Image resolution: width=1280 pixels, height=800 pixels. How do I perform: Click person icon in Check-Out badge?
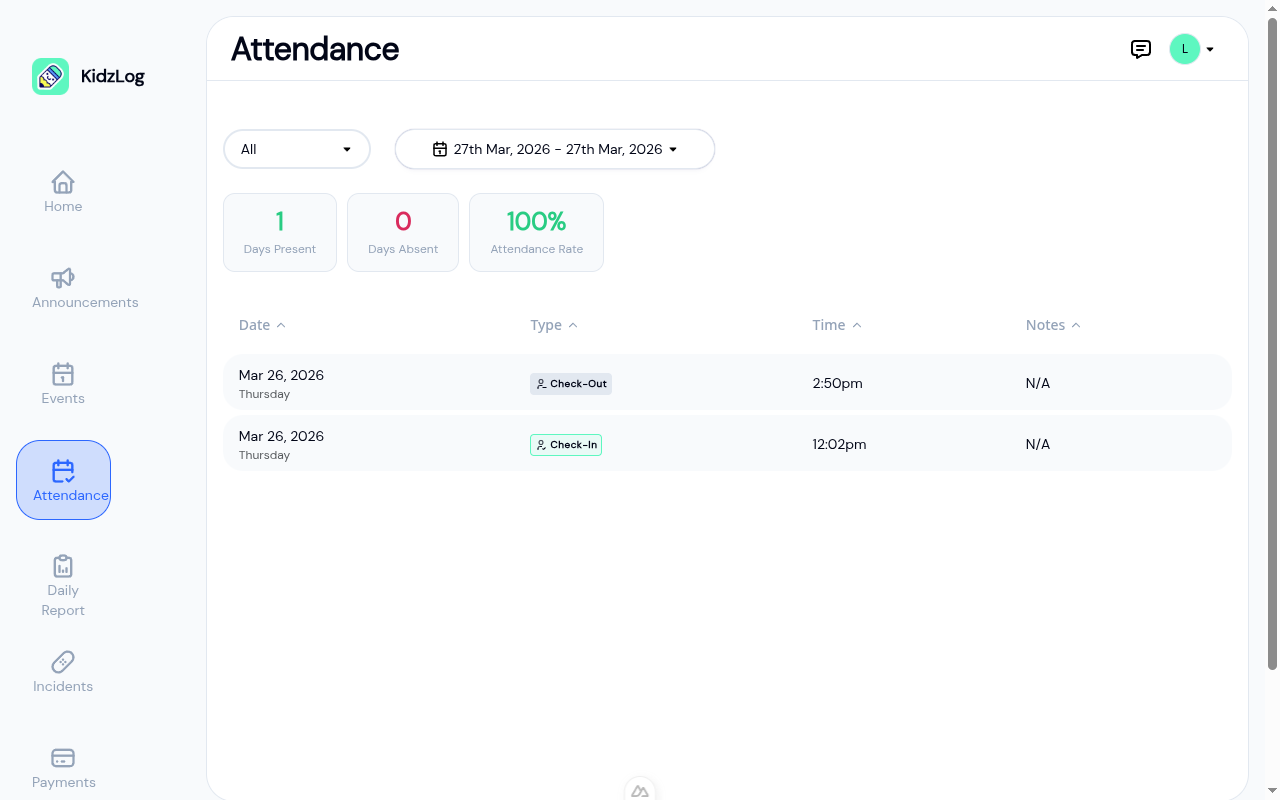pyautogui.click(x=541, y=384)
